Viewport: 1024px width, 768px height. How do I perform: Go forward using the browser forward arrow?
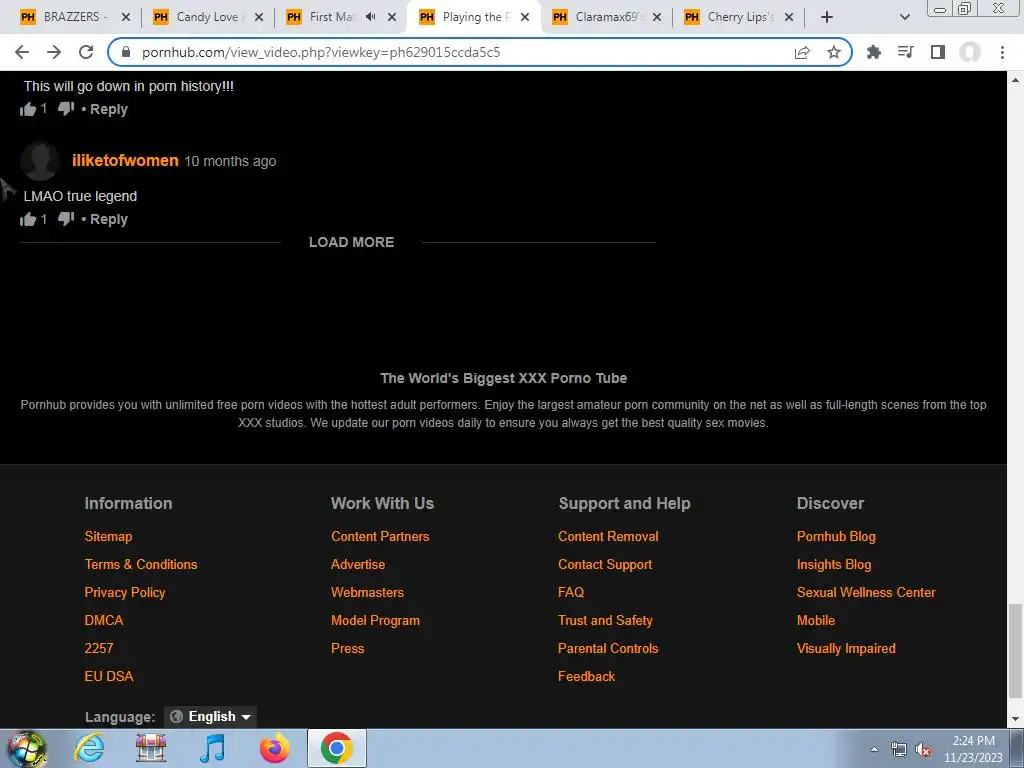(x=54, y=52)
